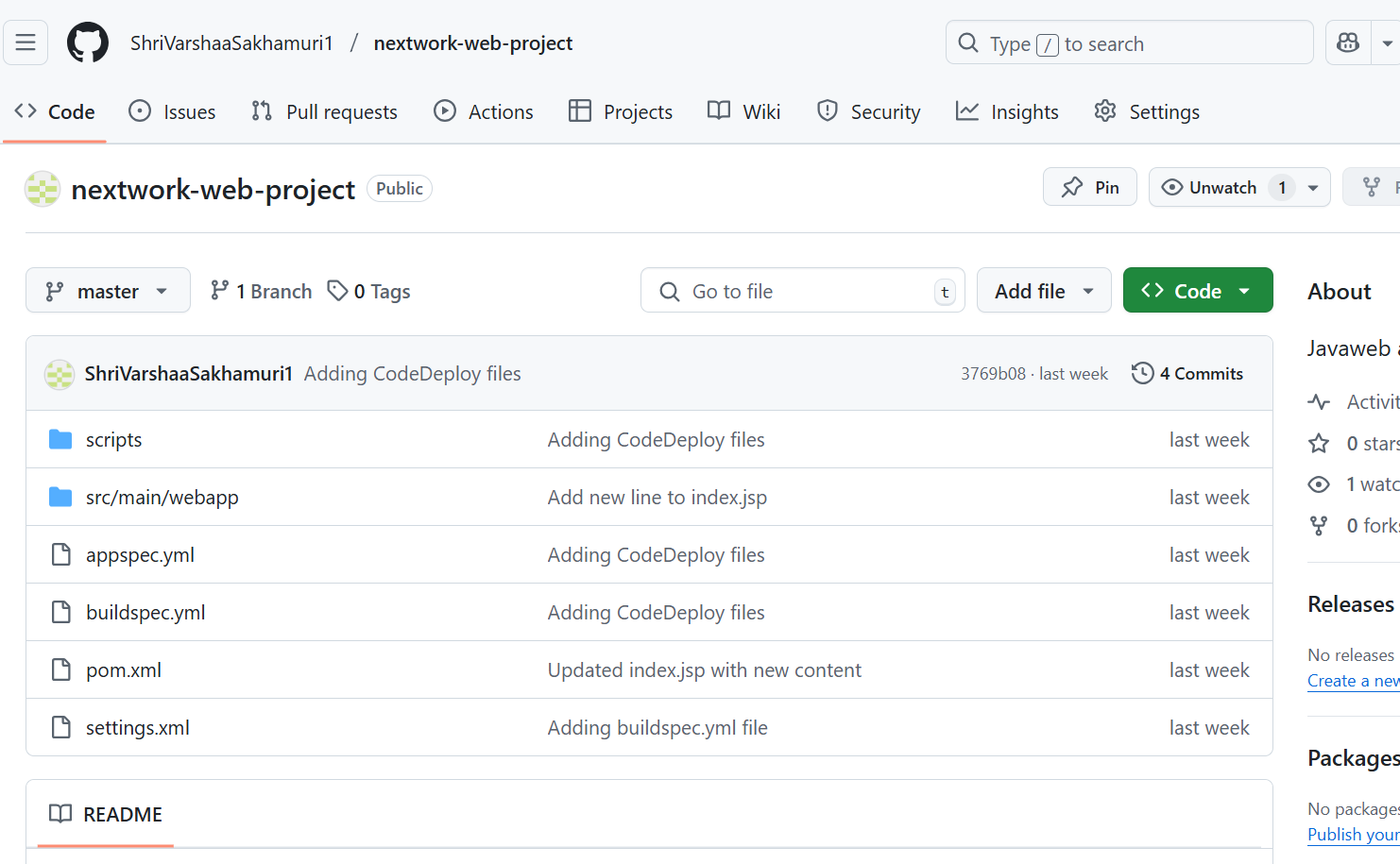Open the hamburger navigation menu
Image resolution: width=1400 pixels, height=864 pixels.
tap(25, 42)
